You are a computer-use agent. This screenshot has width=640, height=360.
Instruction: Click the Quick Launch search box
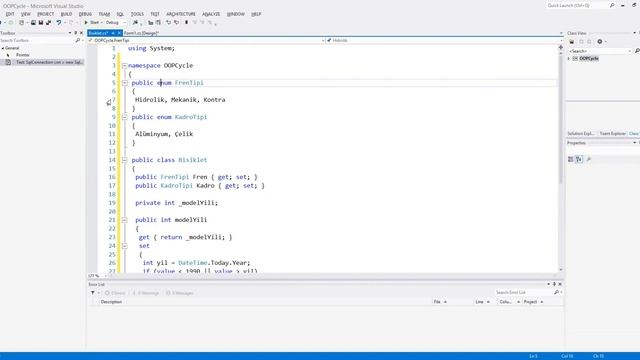[581, 6]
